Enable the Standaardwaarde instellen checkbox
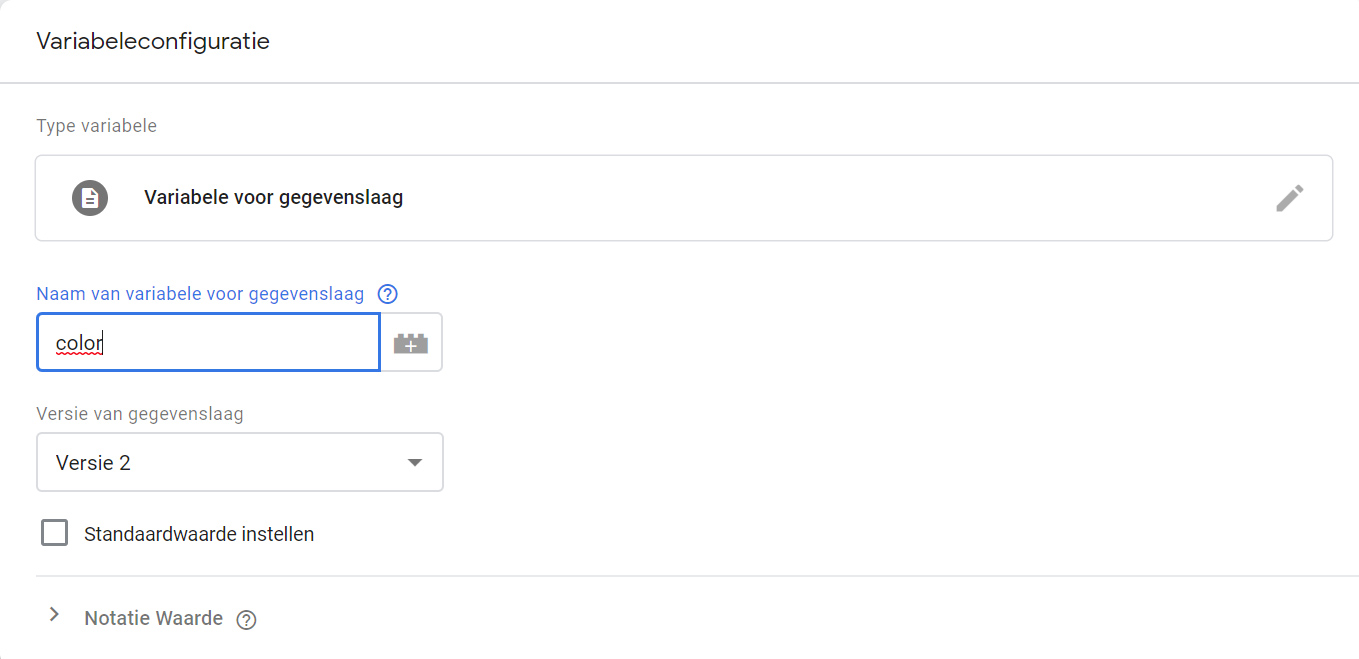1359x659 pixels. (x=55, y=533)
